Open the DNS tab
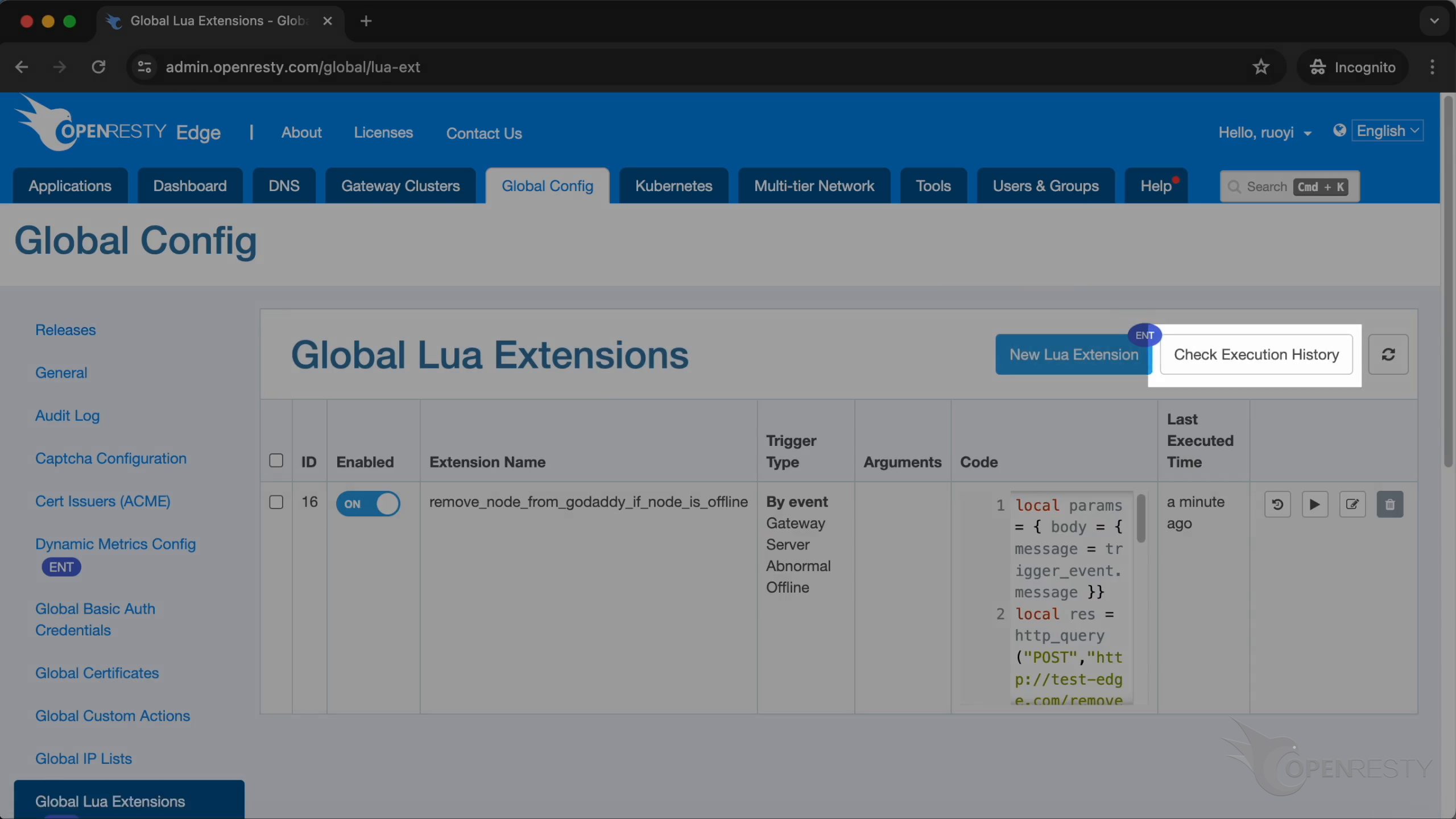Viewport: 1456px width, 819px height. coord(284,185)
